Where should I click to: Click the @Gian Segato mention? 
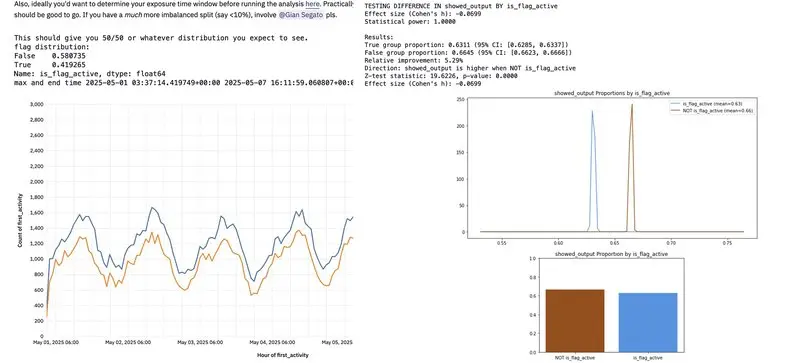301,15
